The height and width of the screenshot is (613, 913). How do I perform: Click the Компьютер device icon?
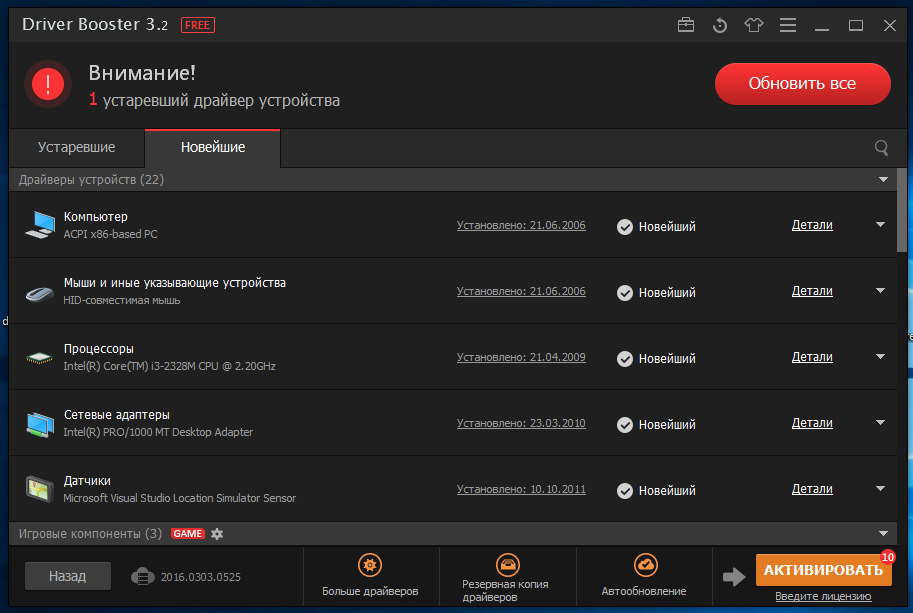(x=40, y=225)
